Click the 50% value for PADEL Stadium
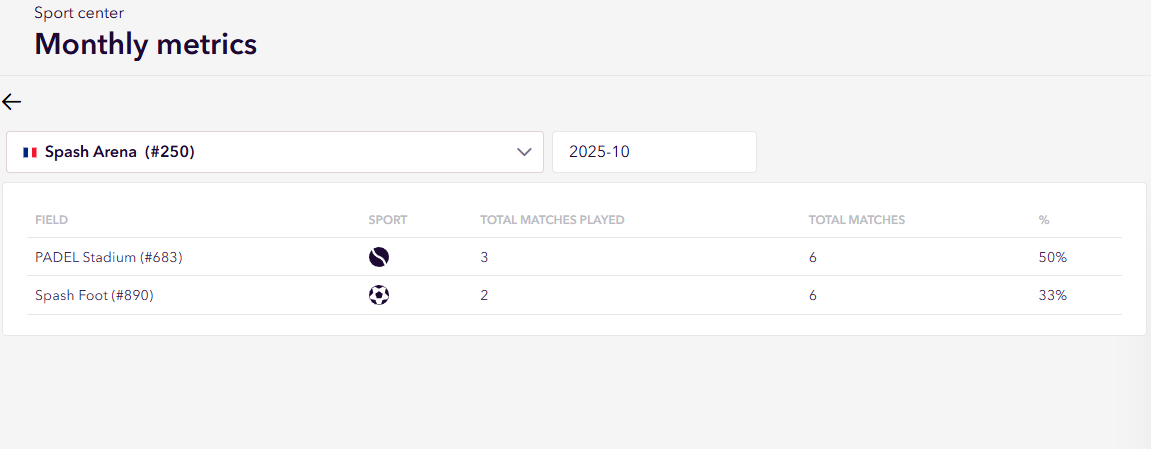This screenshot has width=1151, height=449. (1053, 257)
